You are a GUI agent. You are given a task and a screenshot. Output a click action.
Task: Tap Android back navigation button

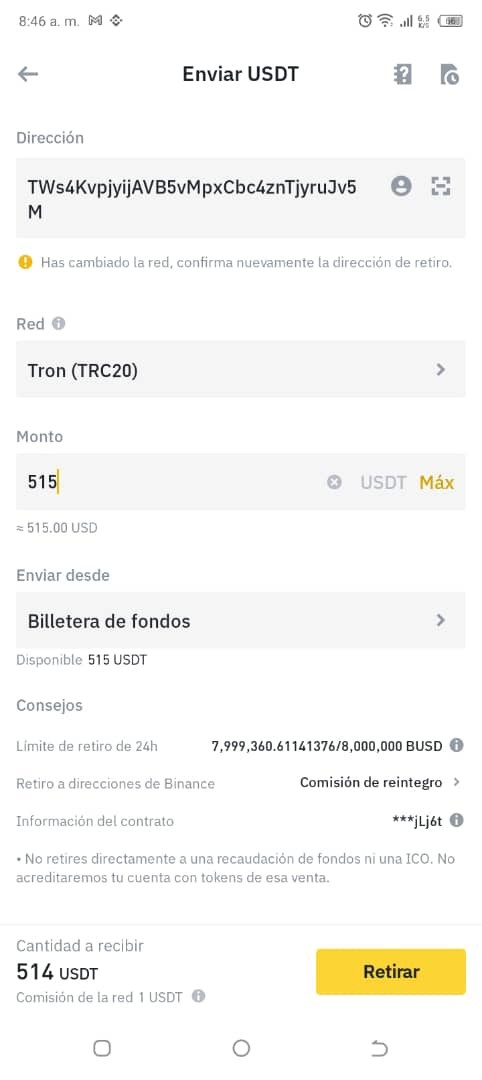pyautogui.click(x=379, y=1048)
